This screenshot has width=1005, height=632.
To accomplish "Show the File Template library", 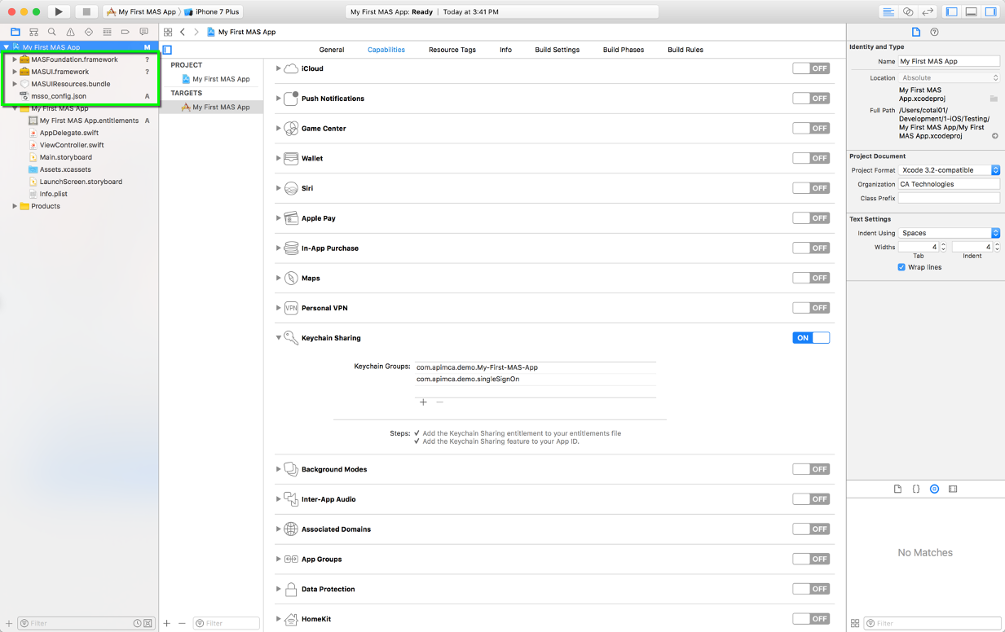I will (897, 489).
